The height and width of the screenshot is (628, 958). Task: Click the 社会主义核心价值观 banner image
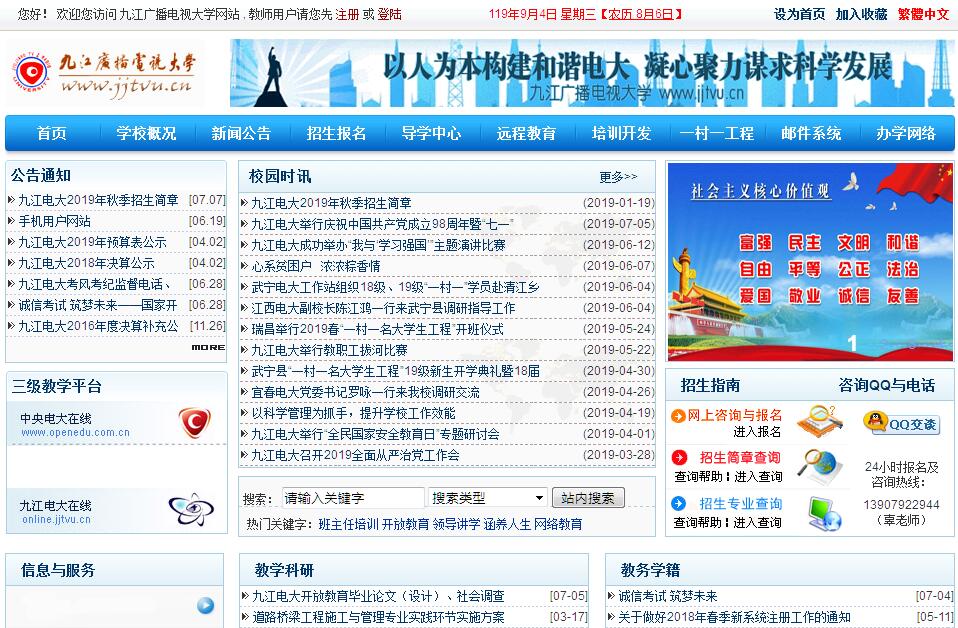(x=810, y=261)
